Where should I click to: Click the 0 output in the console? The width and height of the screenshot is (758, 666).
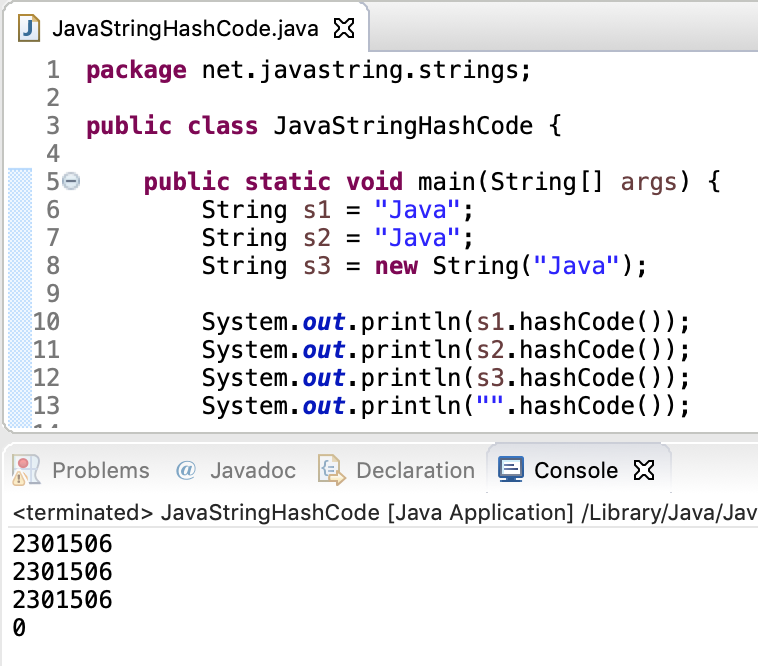[x=19, y=629]
